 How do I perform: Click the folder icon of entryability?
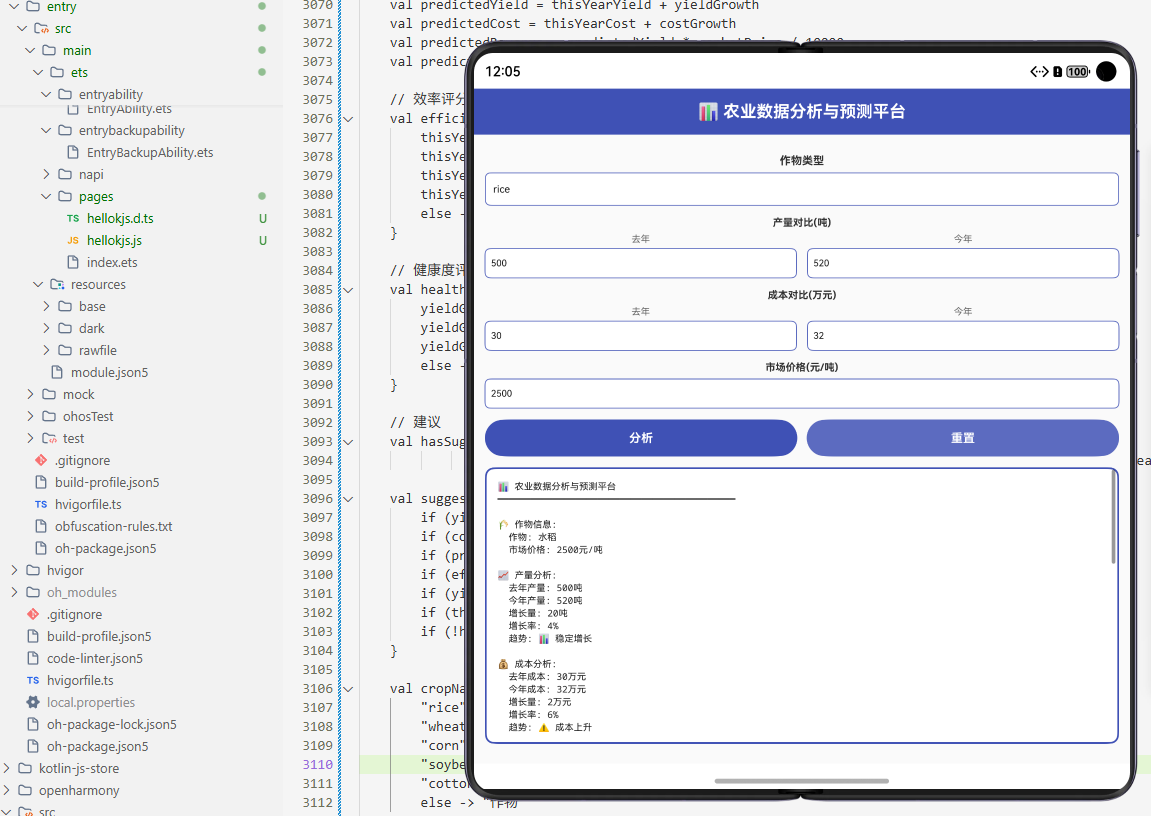pyautogui.click(x=65, y=95)
